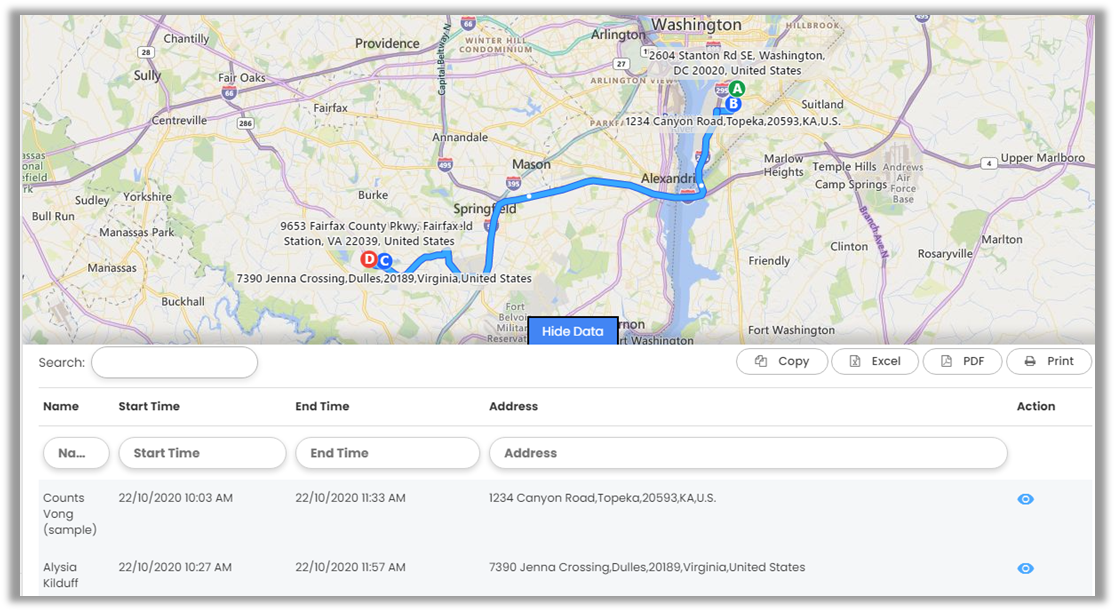The height and width of the screenshot is (612, 1116).
Task: Click the green A map marker
Action: click(737, 89)
